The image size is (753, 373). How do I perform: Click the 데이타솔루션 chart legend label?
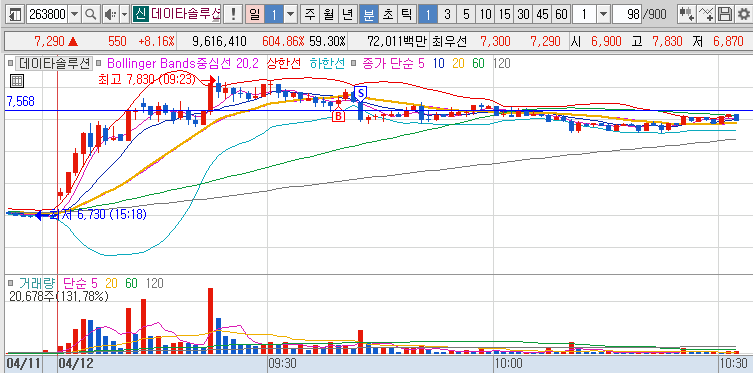coord(53,63)
